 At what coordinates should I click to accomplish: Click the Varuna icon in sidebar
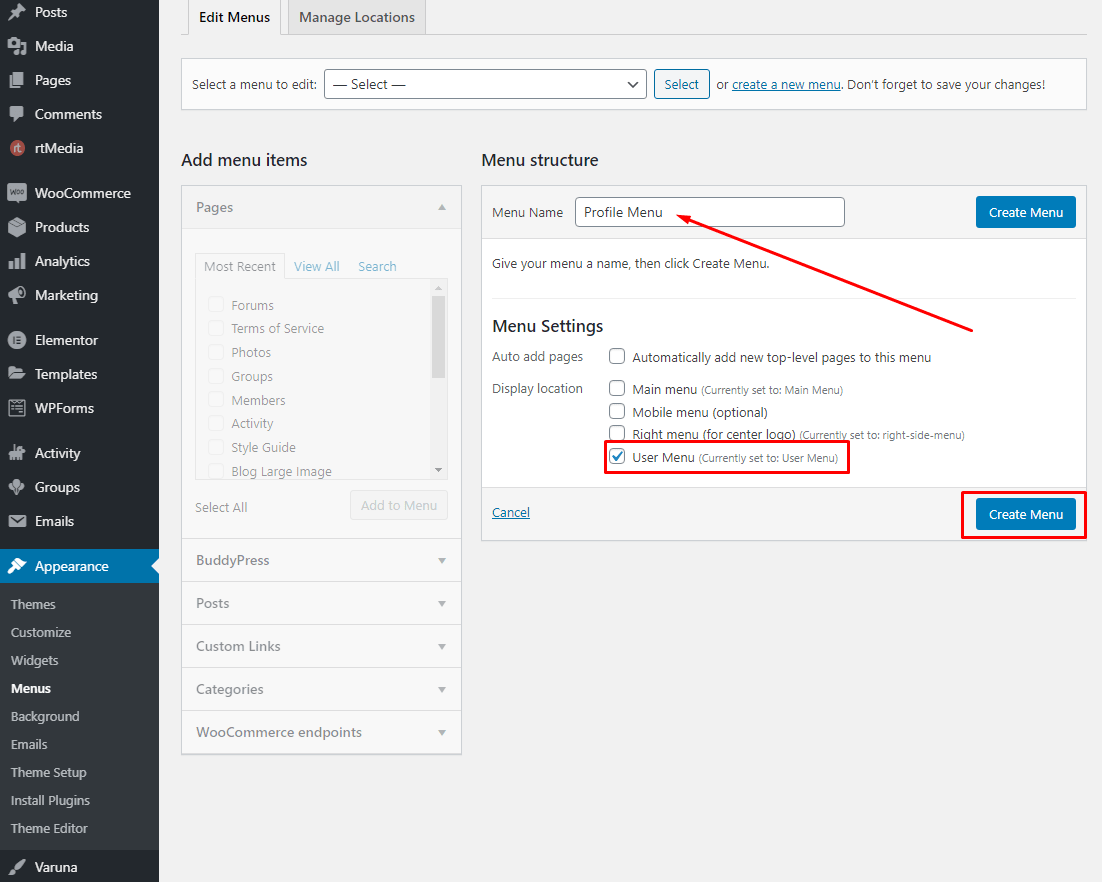(x=17, y=867)
